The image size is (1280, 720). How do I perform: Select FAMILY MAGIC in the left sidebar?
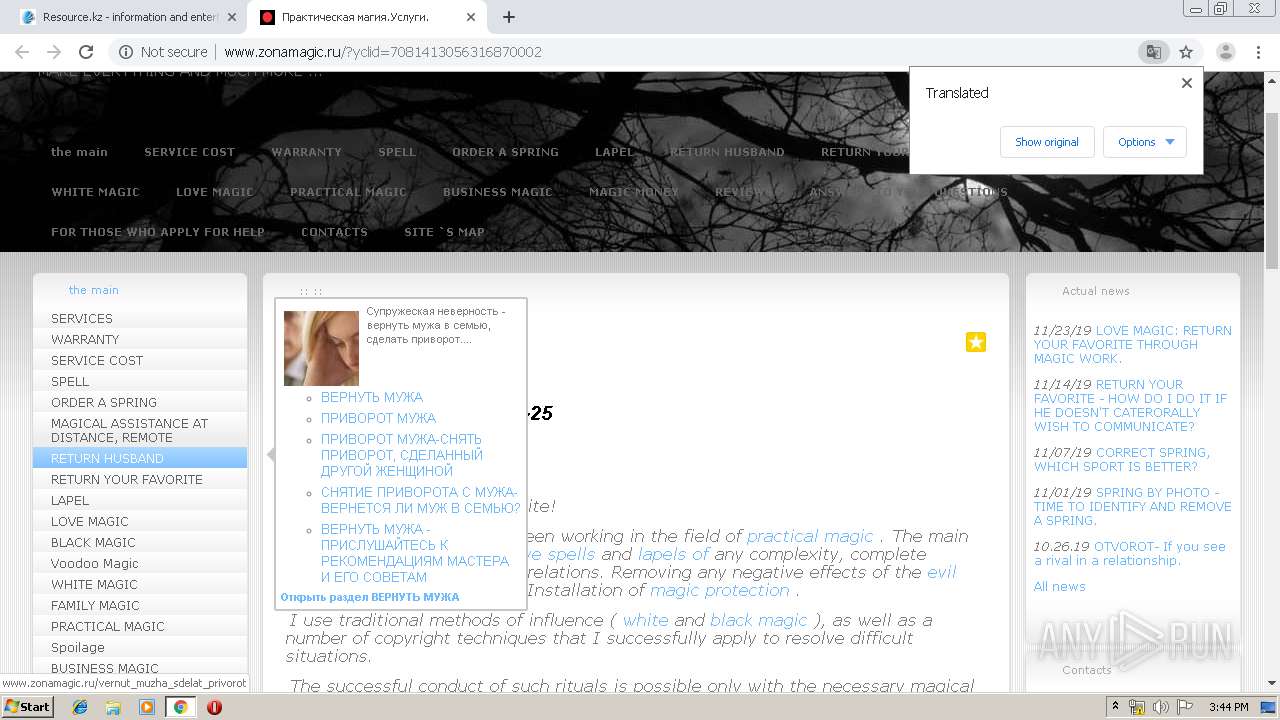pos(140,605)
